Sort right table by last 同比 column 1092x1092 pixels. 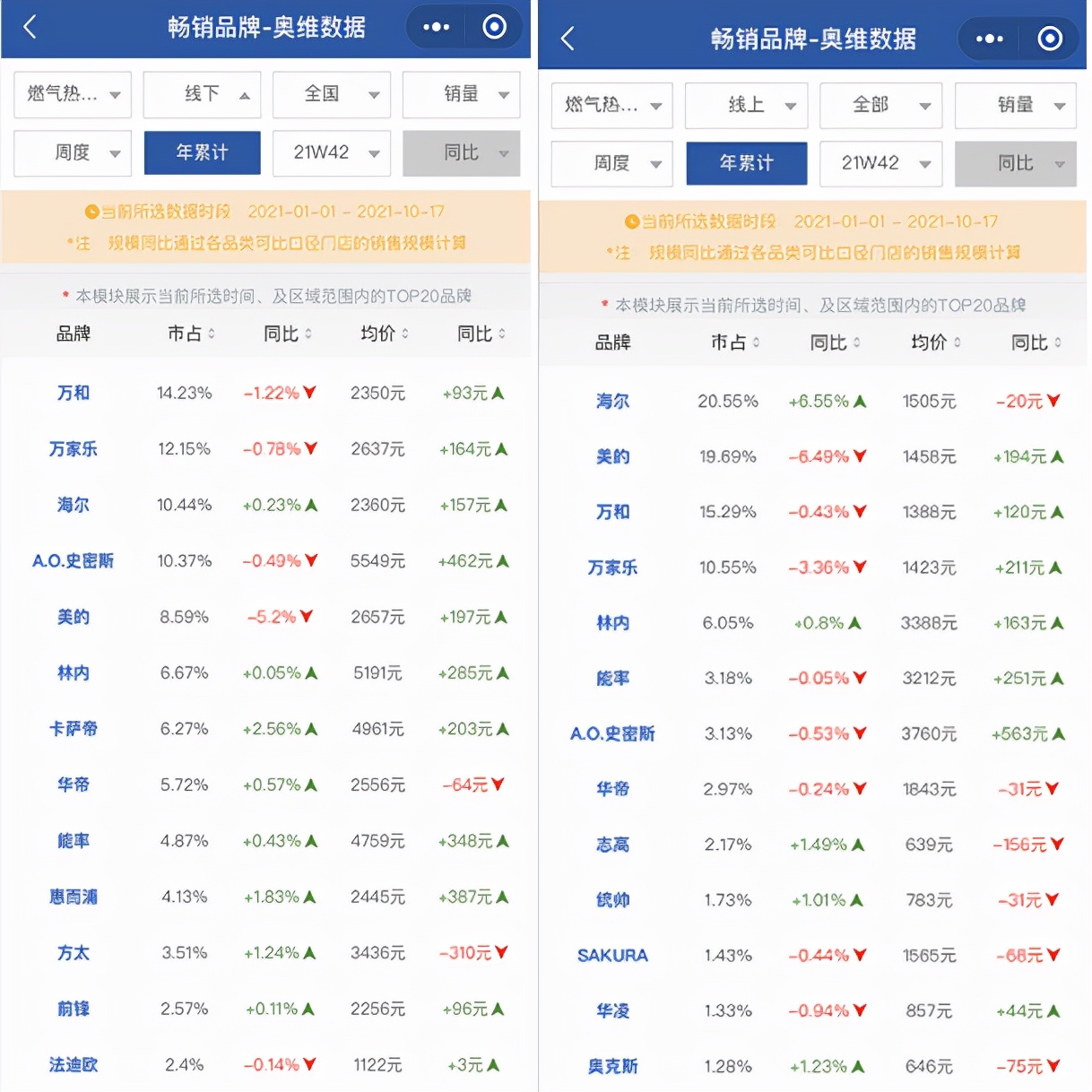click(1036, 342)
